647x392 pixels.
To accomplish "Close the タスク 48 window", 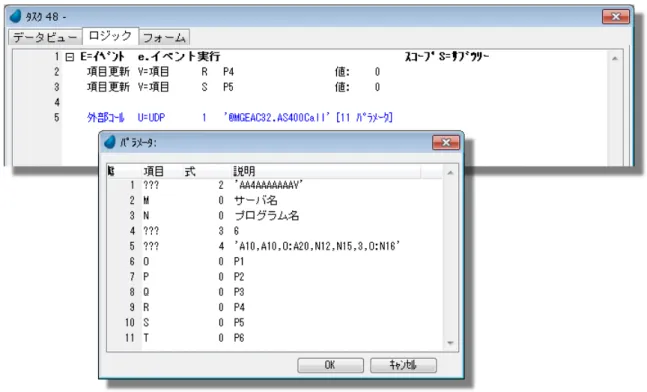I will (x=616, y=17).
